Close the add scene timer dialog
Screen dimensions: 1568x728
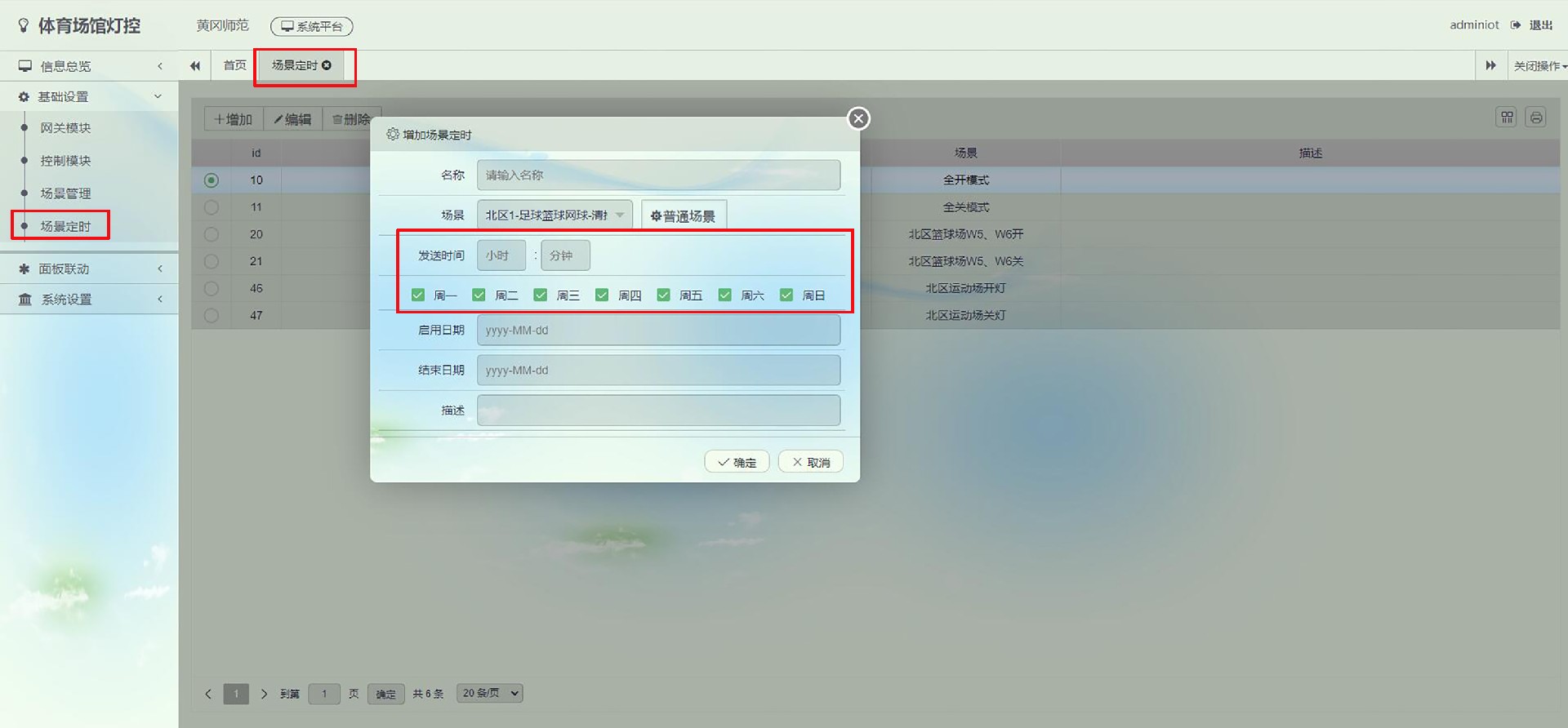[x=857, y=118]
